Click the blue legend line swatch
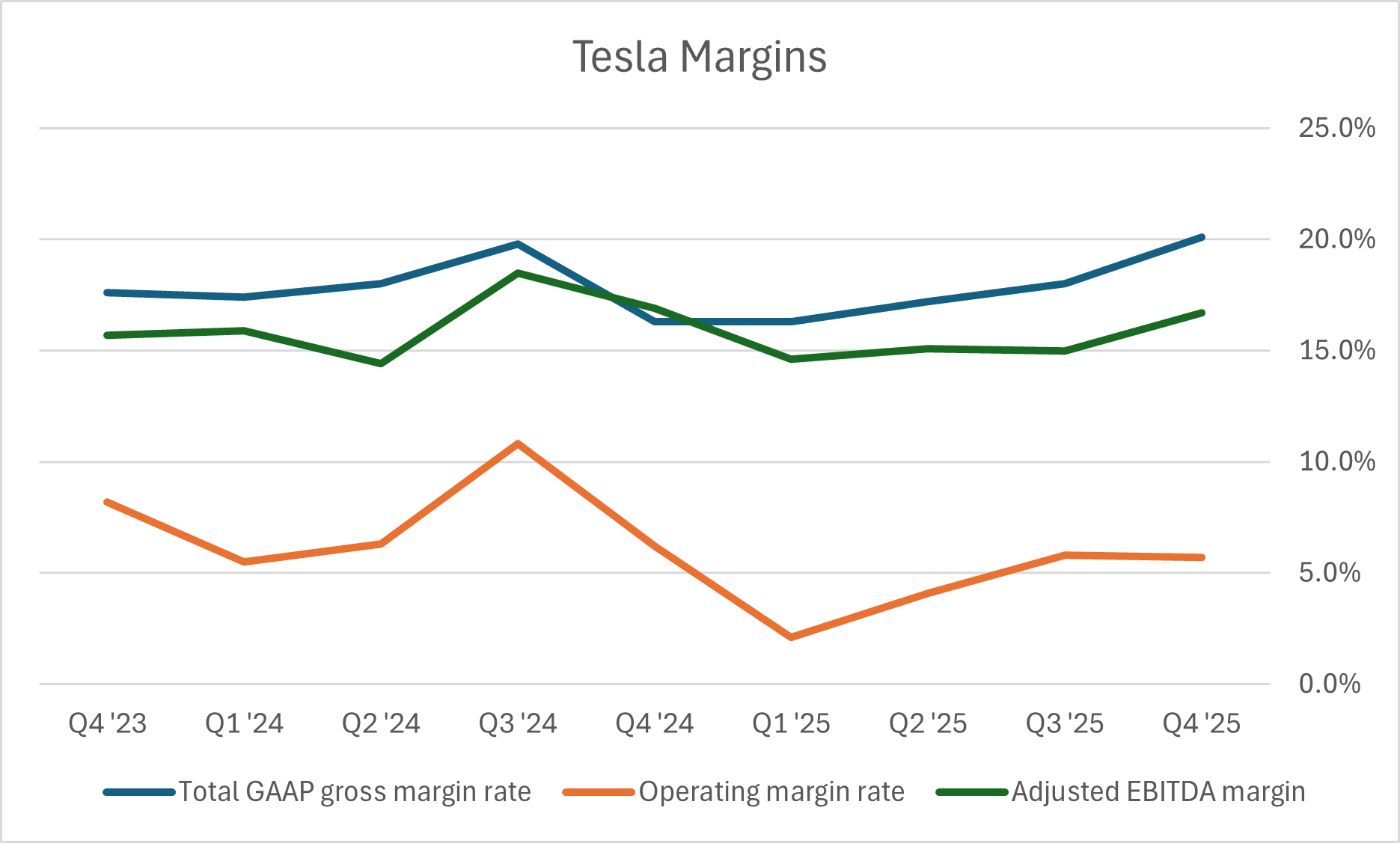 click(140, 792)
